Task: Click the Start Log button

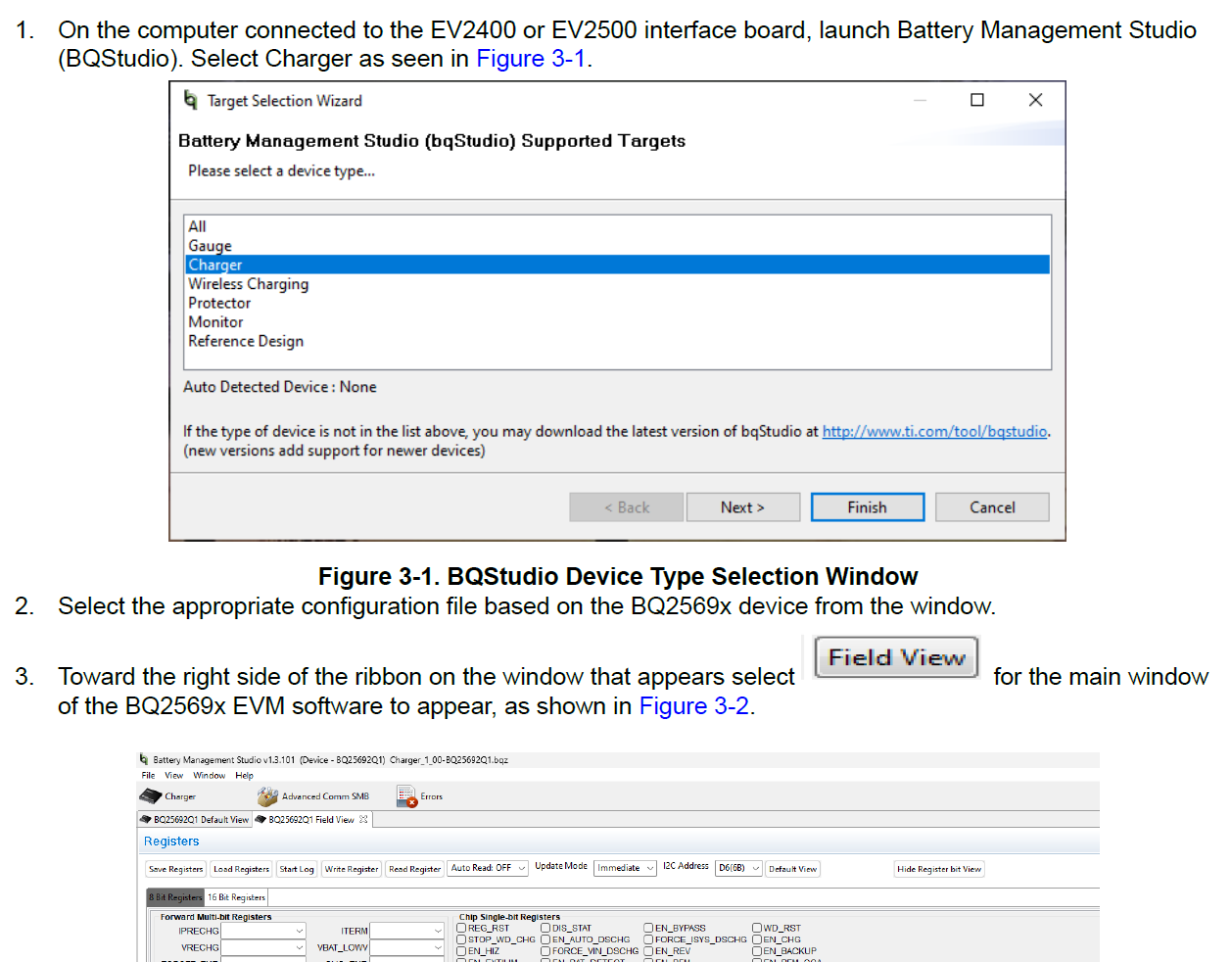Action: click(297, 869)
